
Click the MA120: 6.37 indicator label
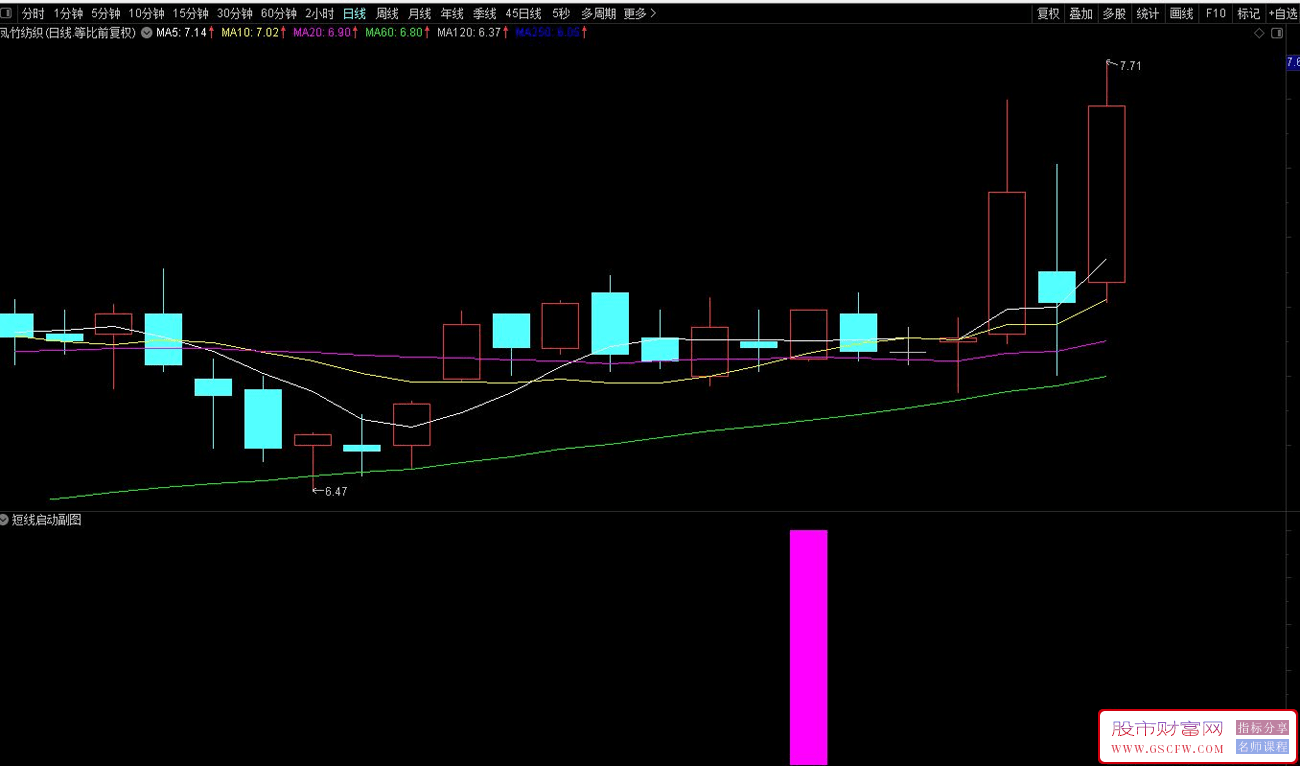[472, 33]
